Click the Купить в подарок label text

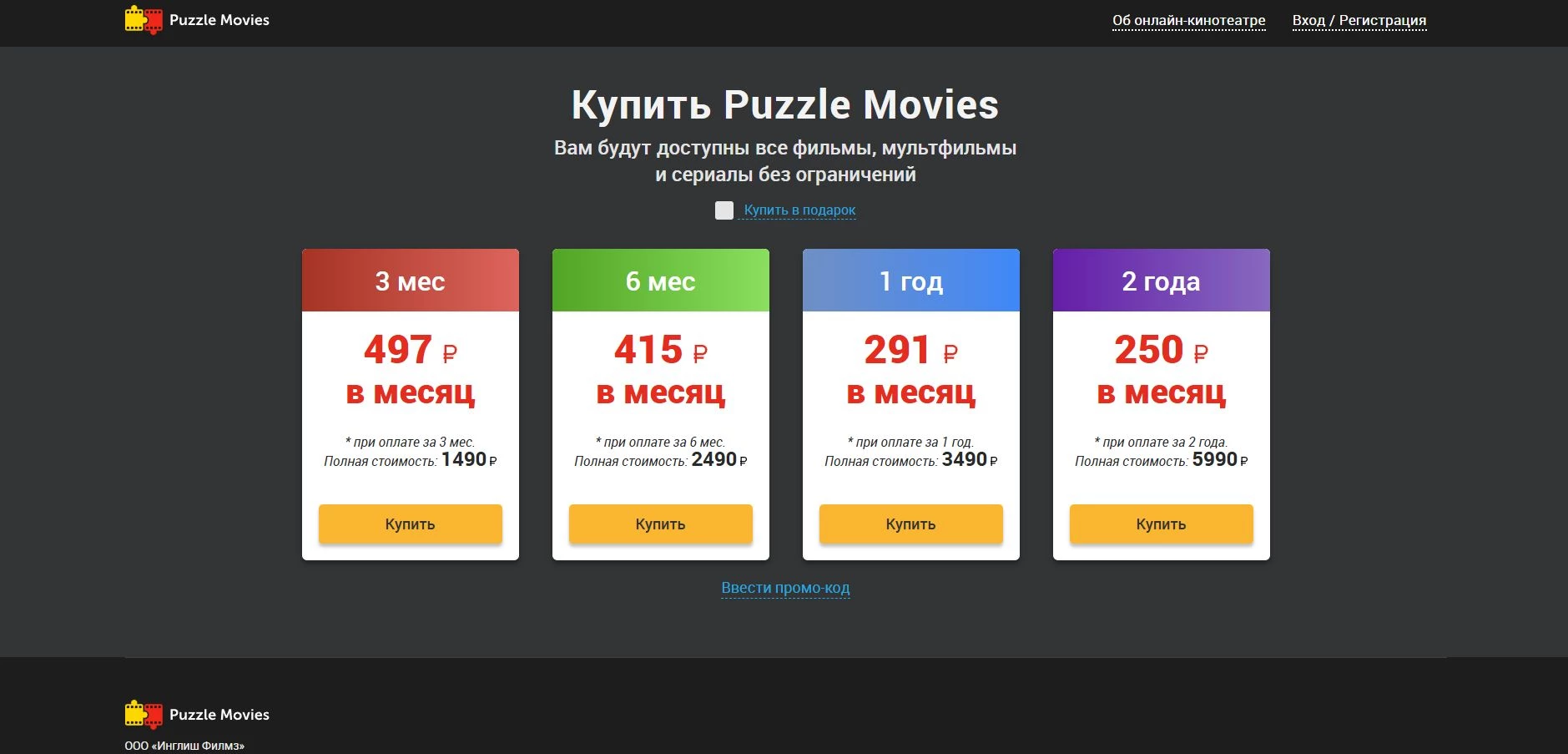(799, 210)
